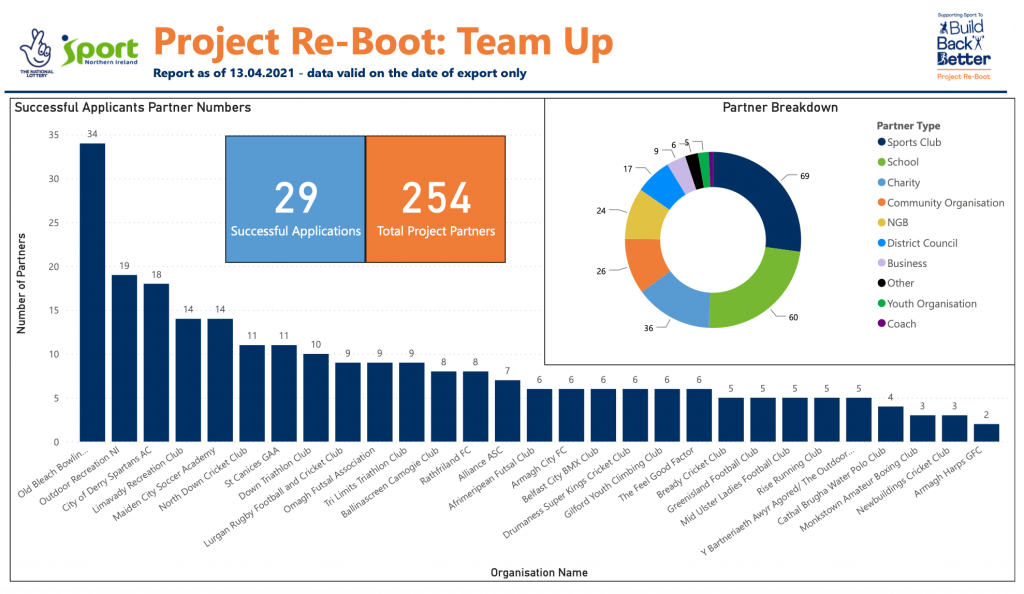Click the Armagh City FC bar
This screenshot has width=1024, height=594.
click(x=571, y=416)
